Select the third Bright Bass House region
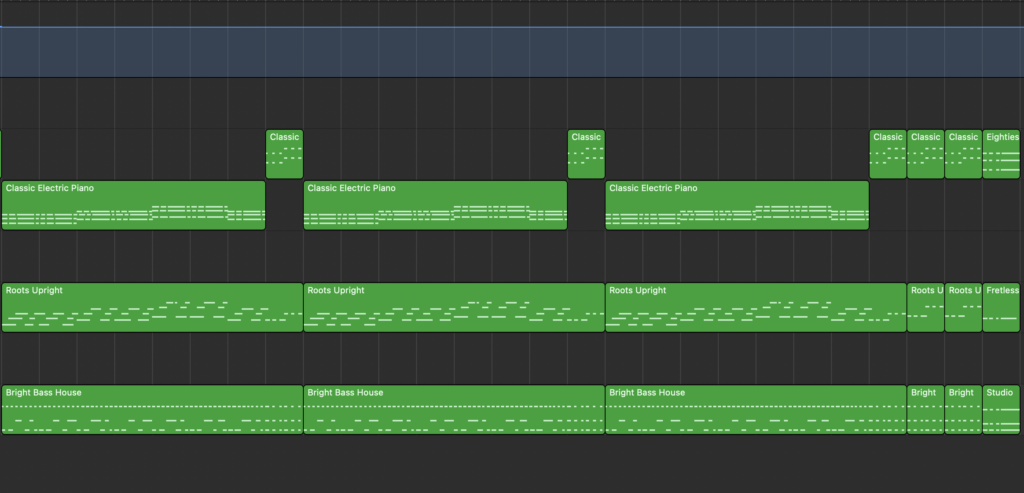 coord(756,410)
